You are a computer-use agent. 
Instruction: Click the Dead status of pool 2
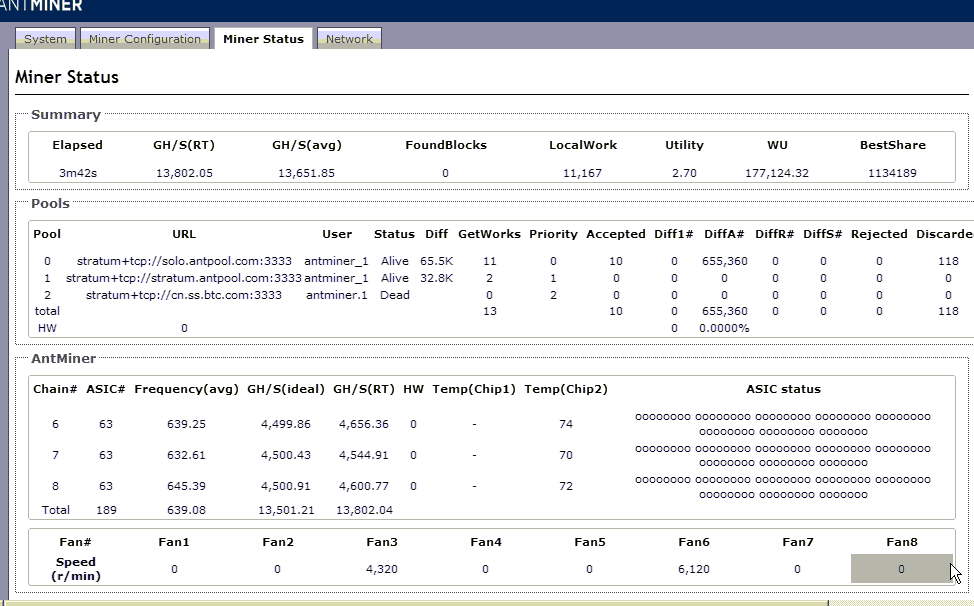(394, 295)
